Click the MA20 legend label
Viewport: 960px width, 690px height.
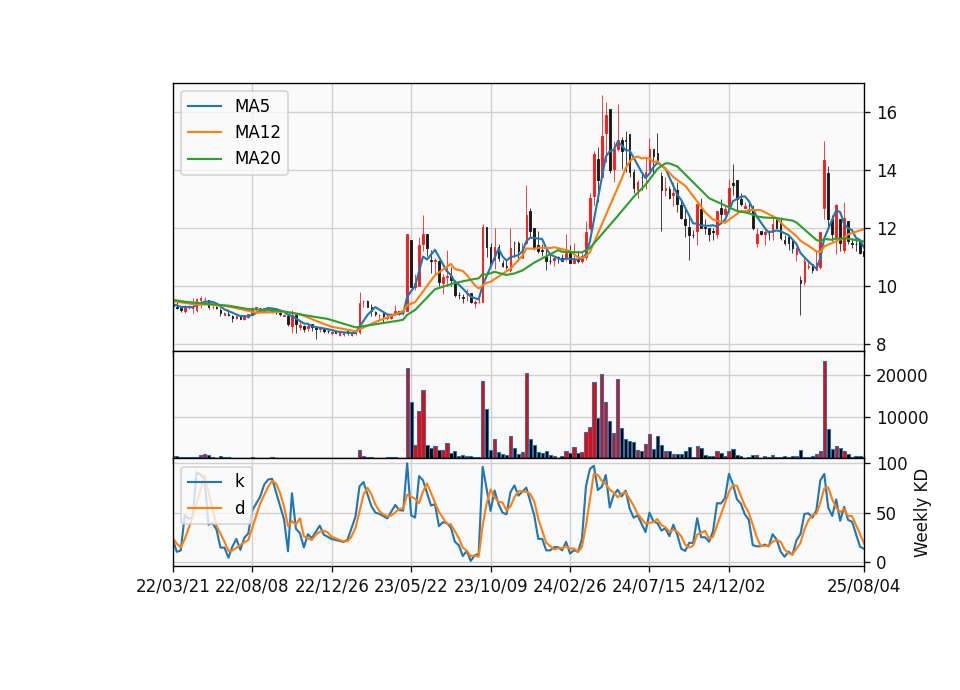coord(257,159)
